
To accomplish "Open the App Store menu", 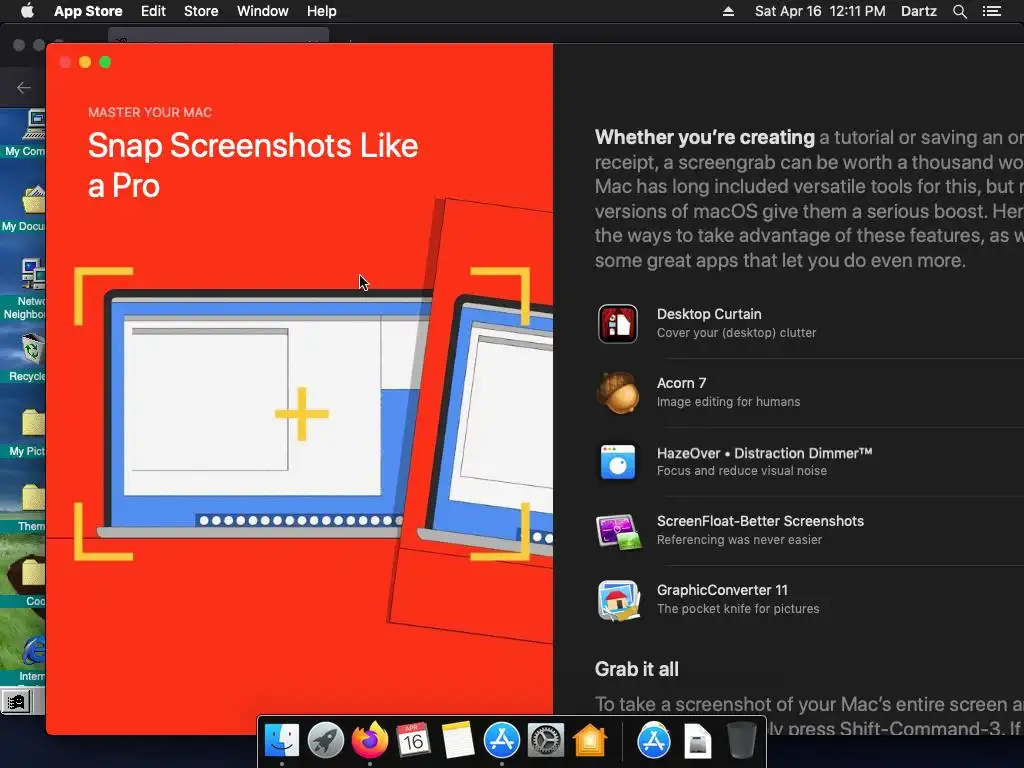I will pos(88,11).
